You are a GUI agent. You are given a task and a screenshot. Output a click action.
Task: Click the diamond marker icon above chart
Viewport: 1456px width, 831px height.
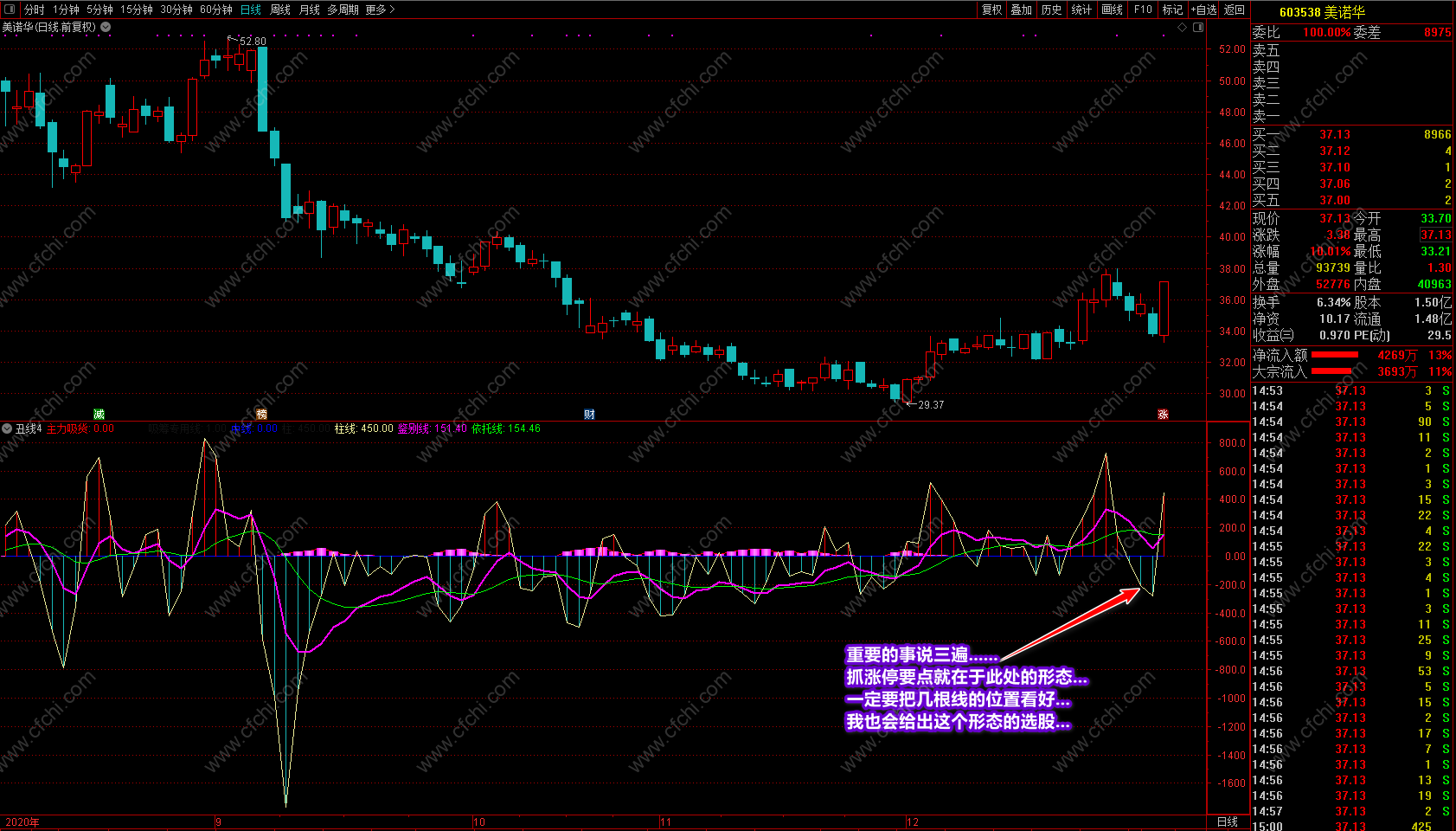point(1183,28)
